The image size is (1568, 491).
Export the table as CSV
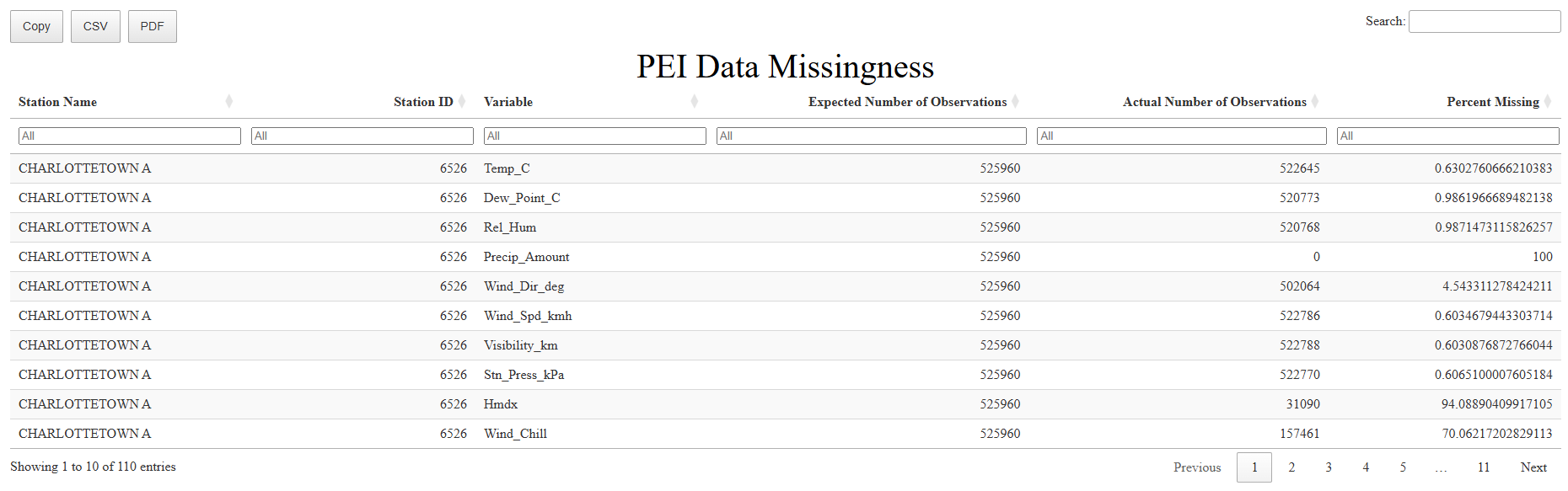(95, 26)
